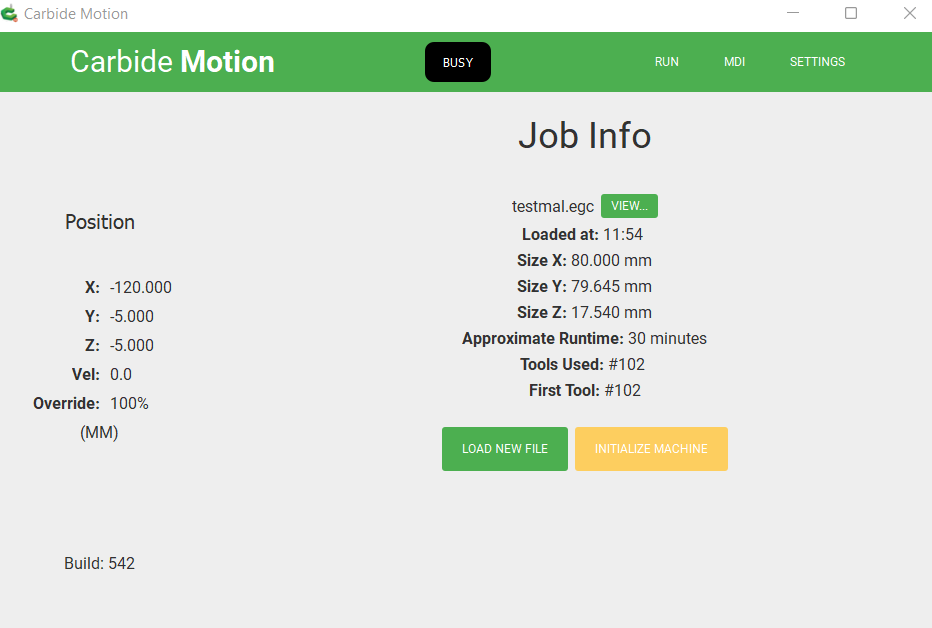Image resolution: width=932 pixels, height=628 pixels.
Task: Click the Carbide Motion app icon in title bar
Action: click(10, 13)
